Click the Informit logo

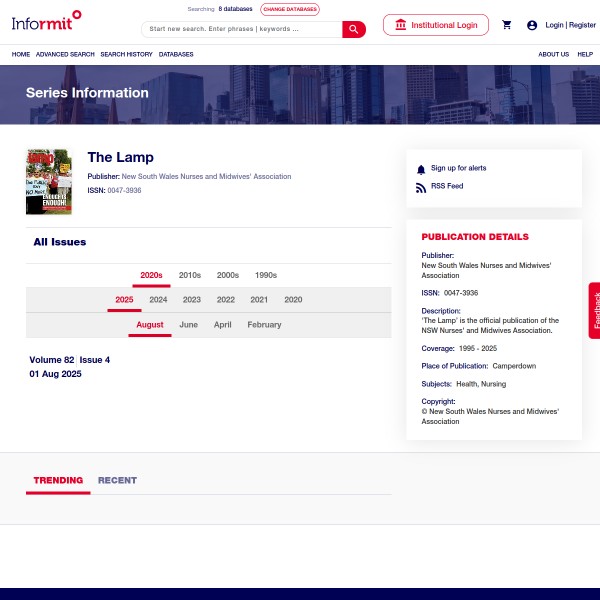46,19
